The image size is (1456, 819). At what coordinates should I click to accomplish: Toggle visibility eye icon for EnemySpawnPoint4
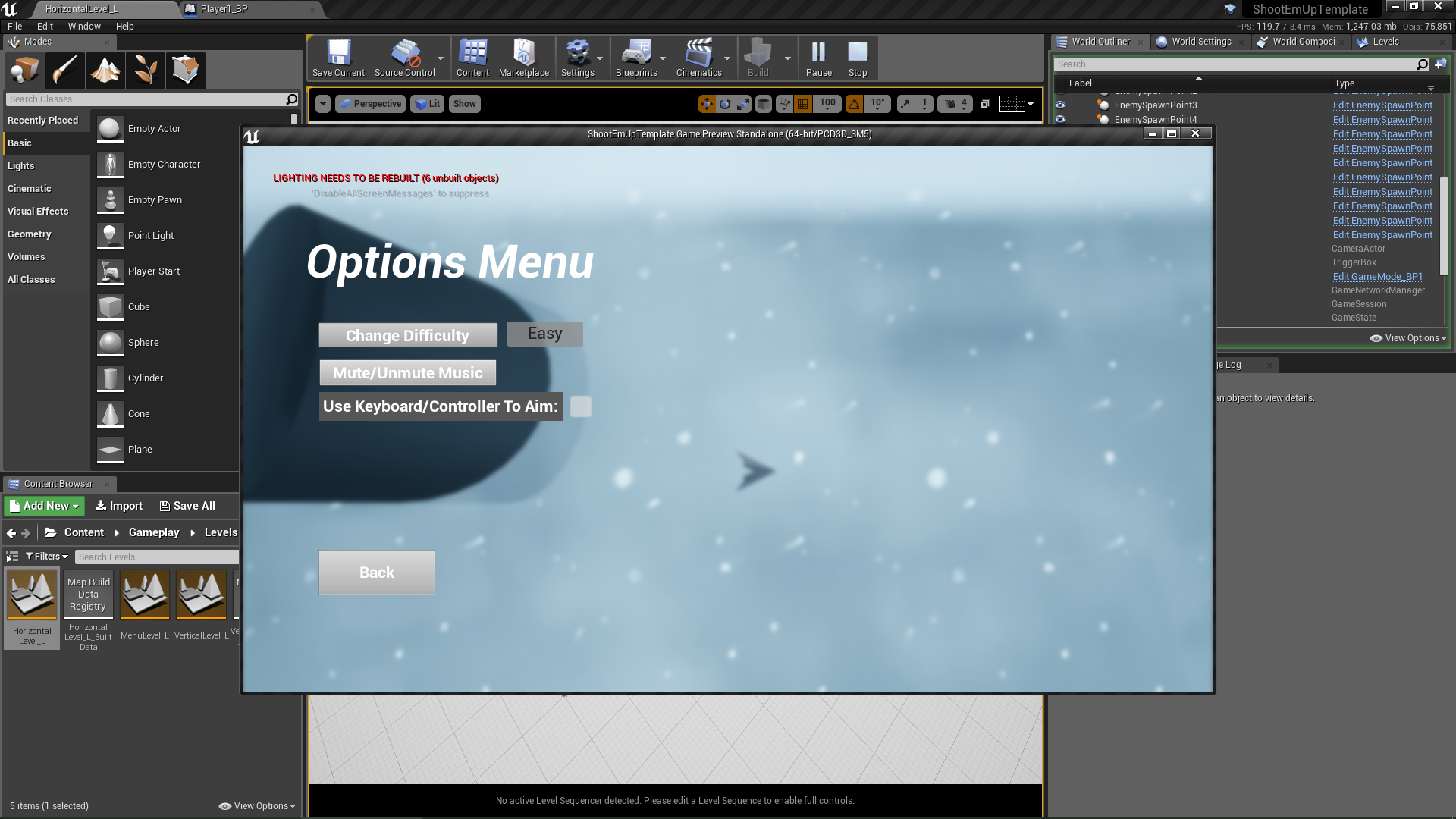1063,119
